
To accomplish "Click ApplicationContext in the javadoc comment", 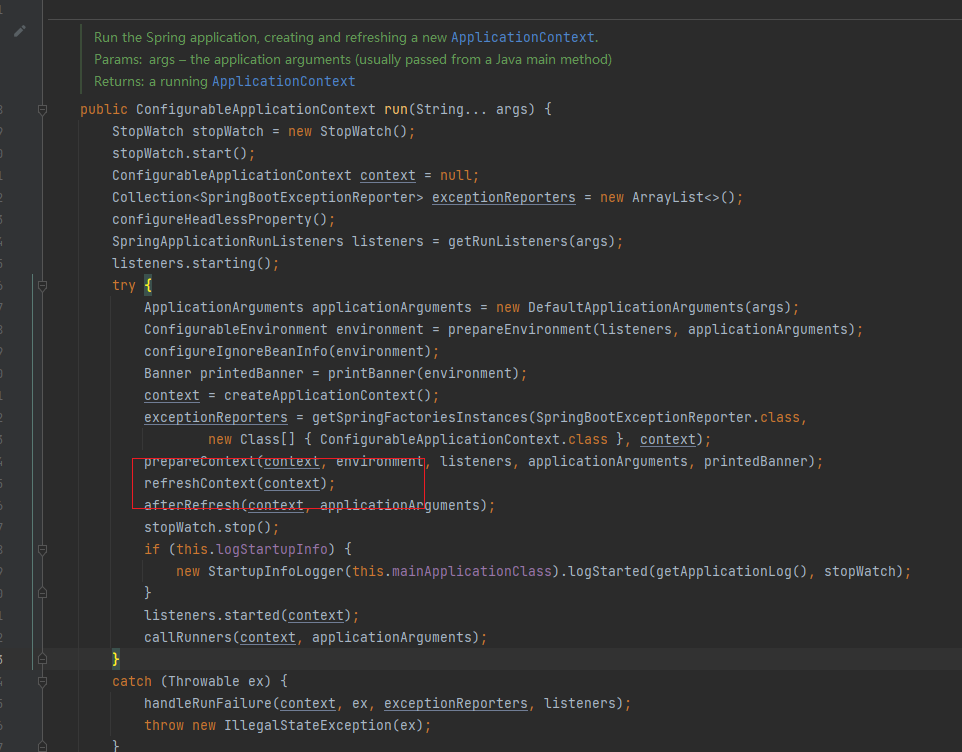I will pyautogui.click(x=523, y=37).
